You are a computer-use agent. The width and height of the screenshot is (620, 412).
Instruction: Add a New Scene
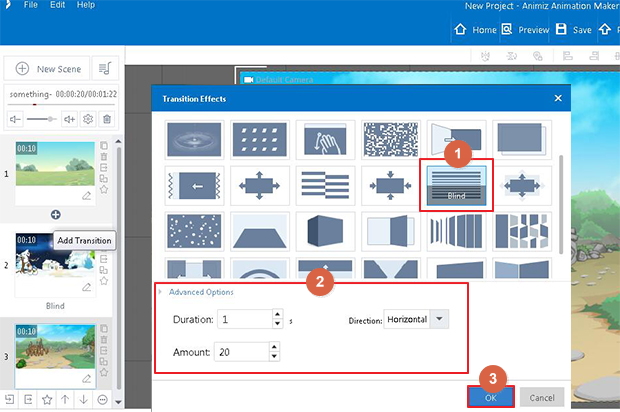(x=47, y=68)
